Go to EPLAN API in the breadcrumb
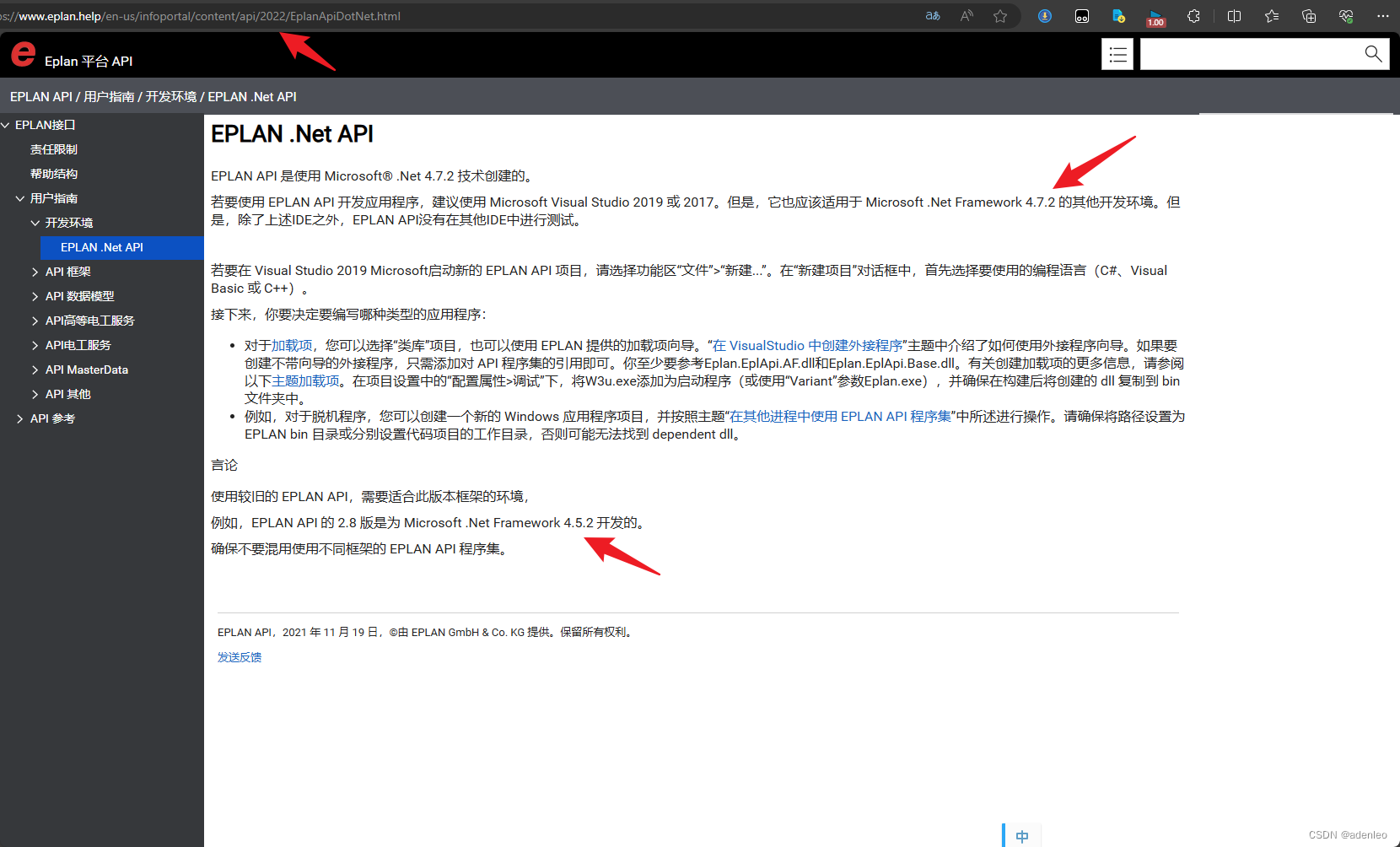This screenshot has height=847, width=1400. pos(41,97)
